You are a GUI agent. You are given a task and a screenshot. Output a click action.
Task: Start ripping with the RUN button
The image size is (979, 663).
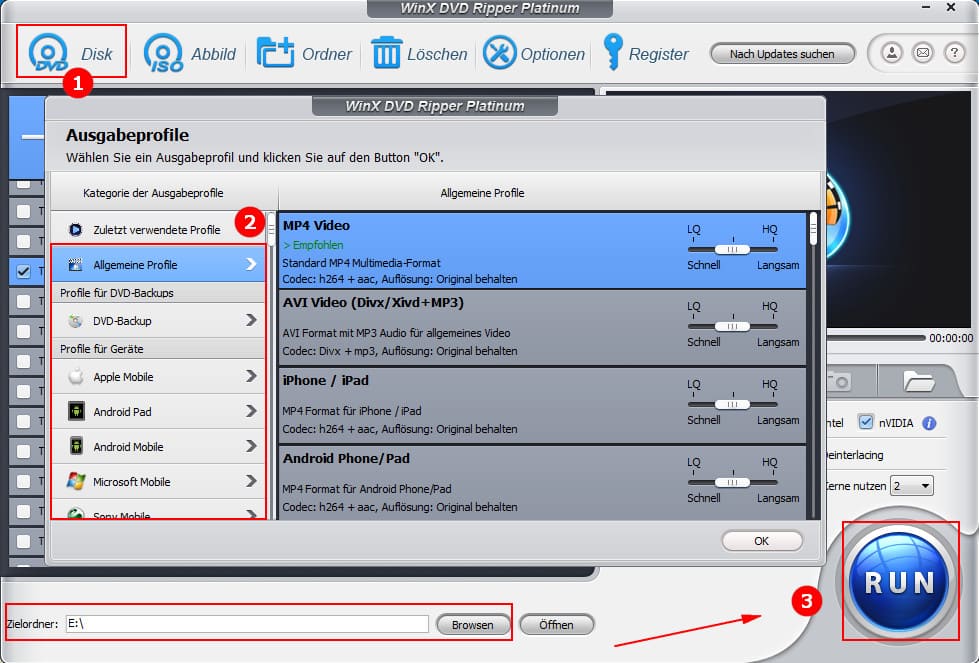[900, 582]
